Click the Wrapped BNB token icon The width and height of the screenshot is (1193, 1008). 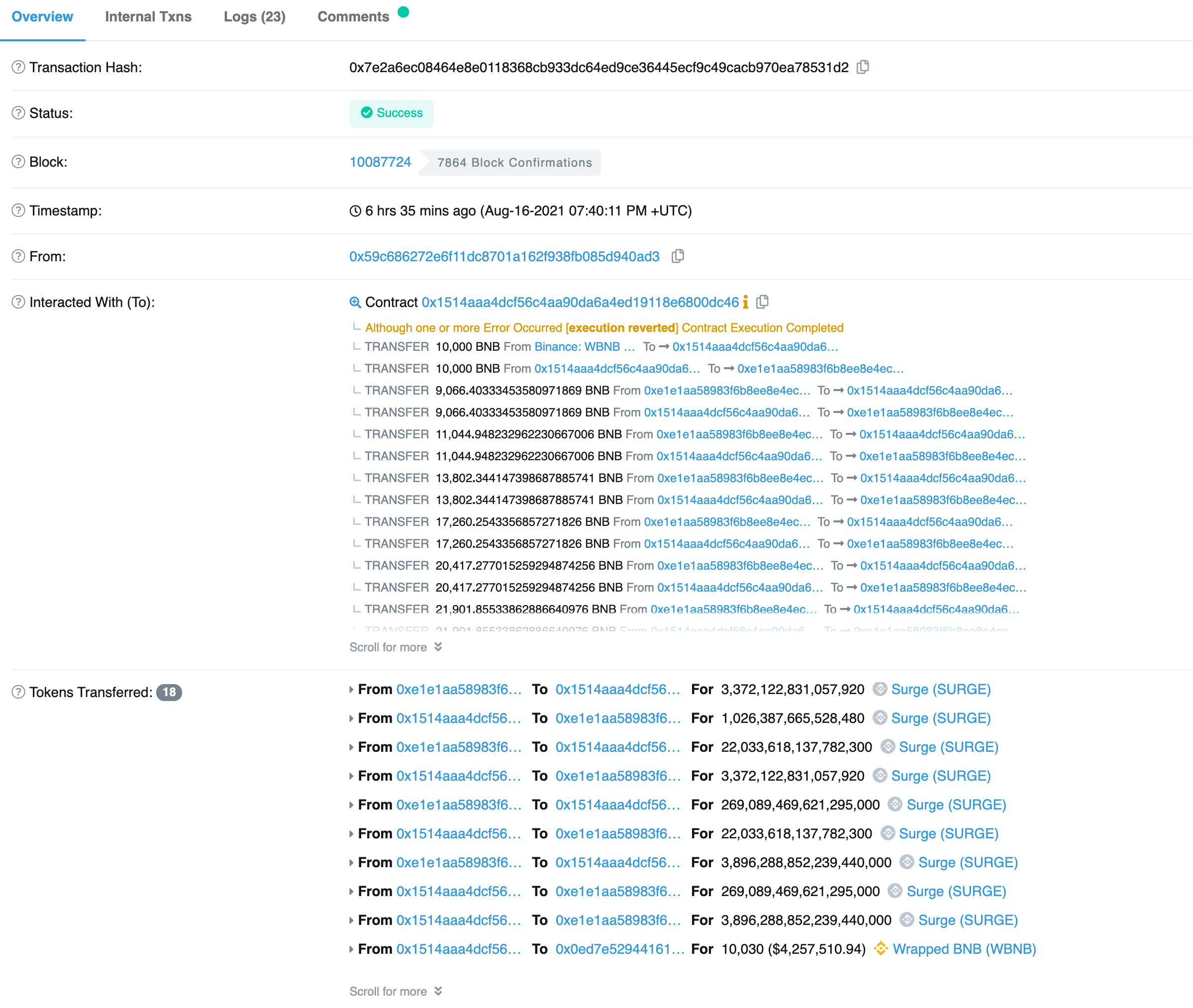[x=881, y=949]
